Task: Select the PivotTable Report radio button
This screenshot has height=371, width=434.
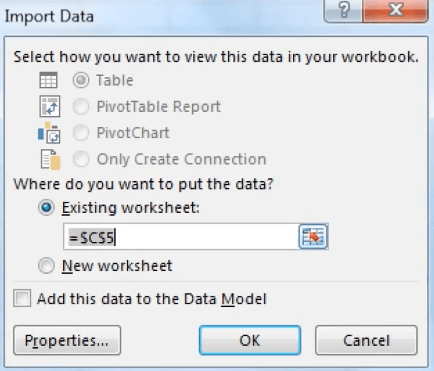Action: coord(81,107)
